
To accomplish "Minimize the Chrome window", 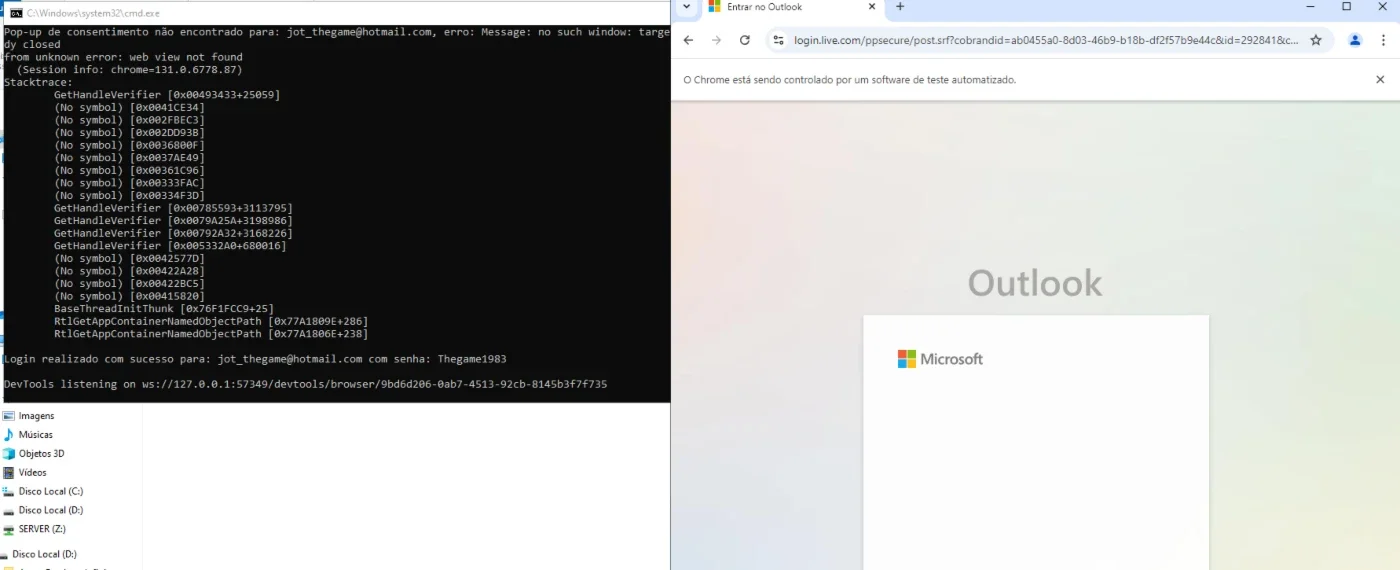I will (1311, 7).
